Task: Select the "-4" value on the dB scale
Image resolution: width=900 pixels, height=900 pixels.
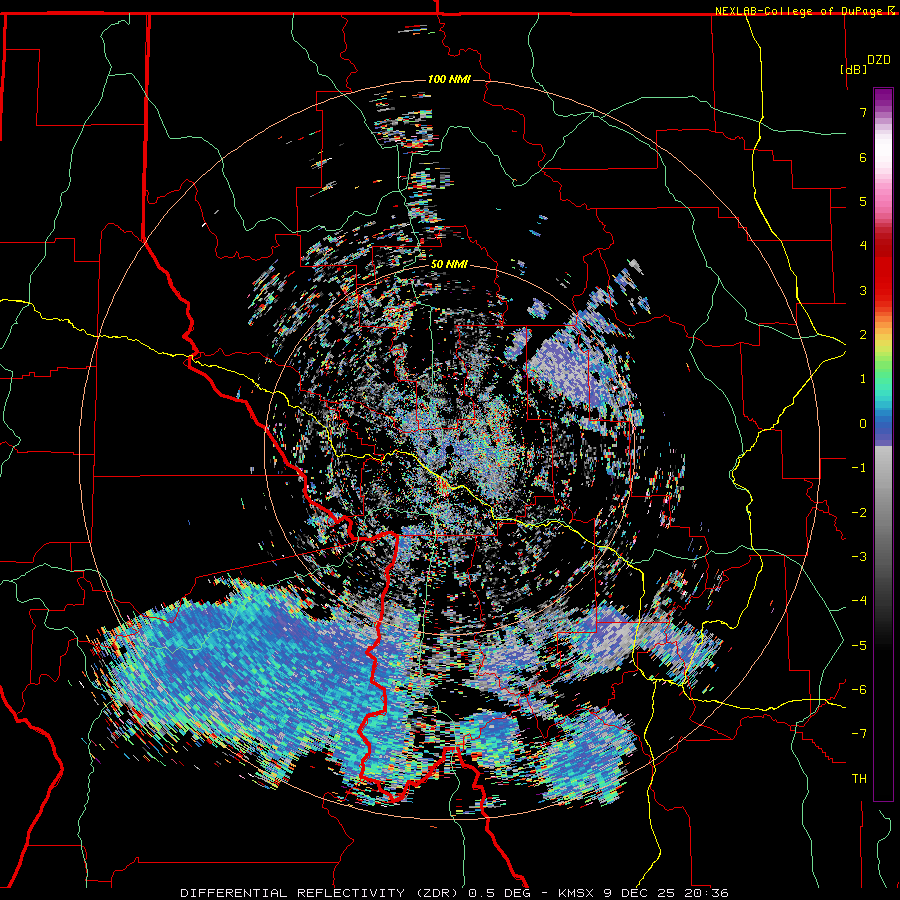Action: (x=859, y=600)
